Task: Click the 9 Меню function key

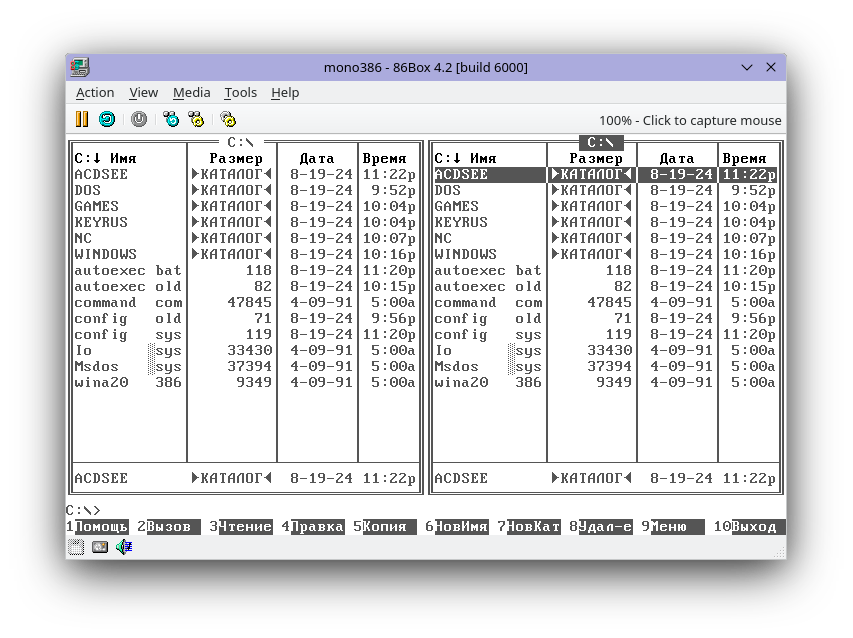Action: coord(673,526)
